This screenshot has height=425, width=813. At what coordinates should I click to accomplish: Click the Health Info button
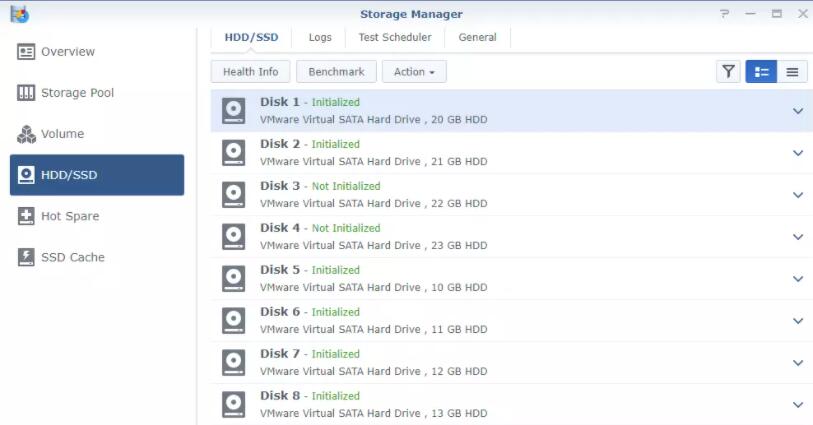[x=251, y=72]
